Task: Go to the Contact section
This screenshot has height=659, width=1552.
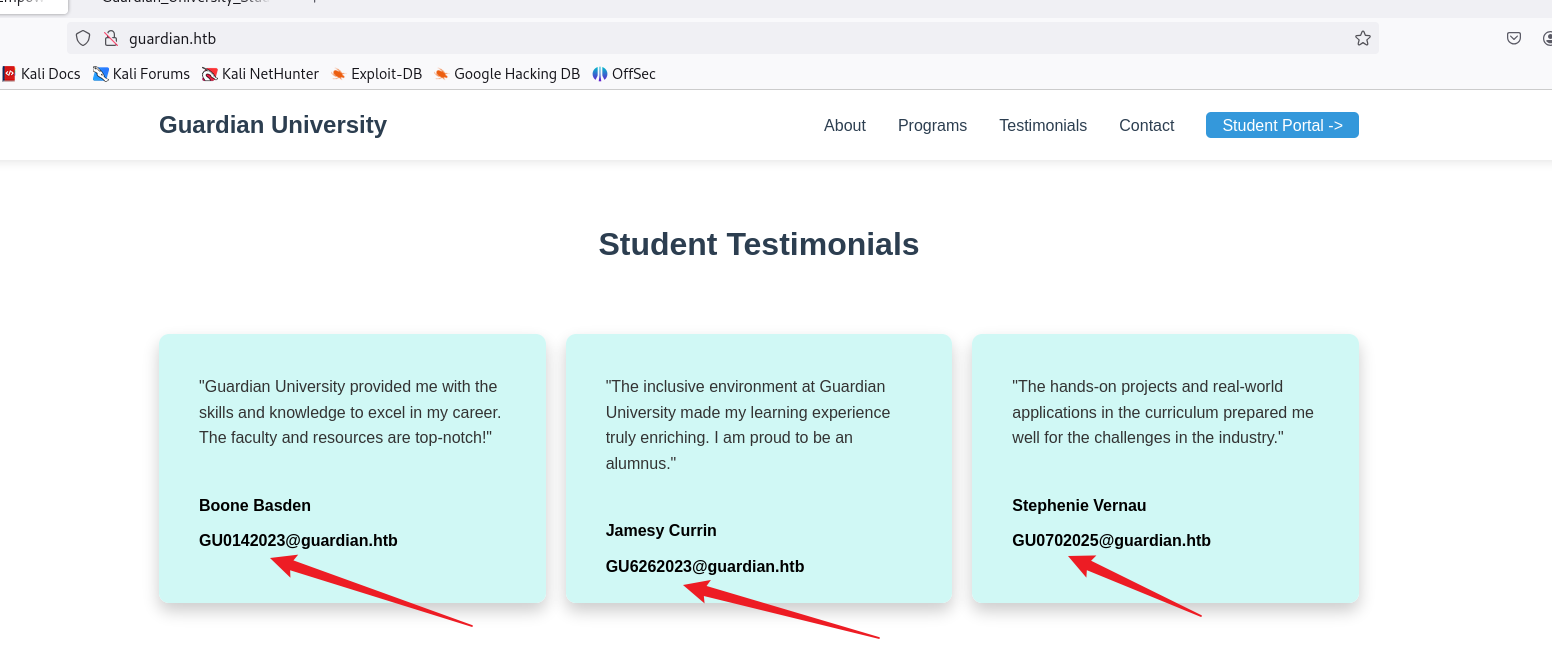Action: pyautogui.click(x=1146, y=125)
